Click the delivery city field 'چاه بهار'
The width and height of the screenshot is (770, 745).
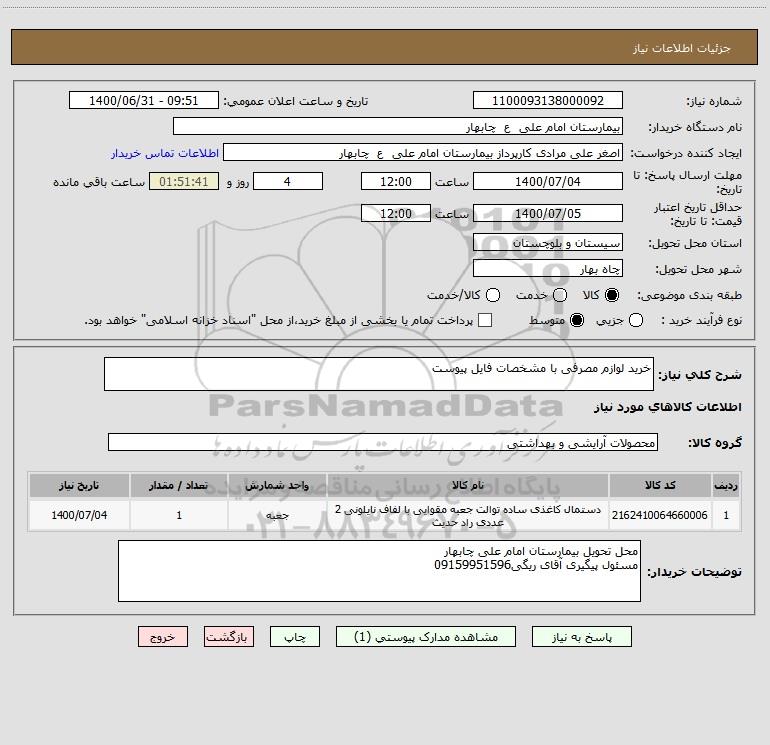click(x=548, y=268)
